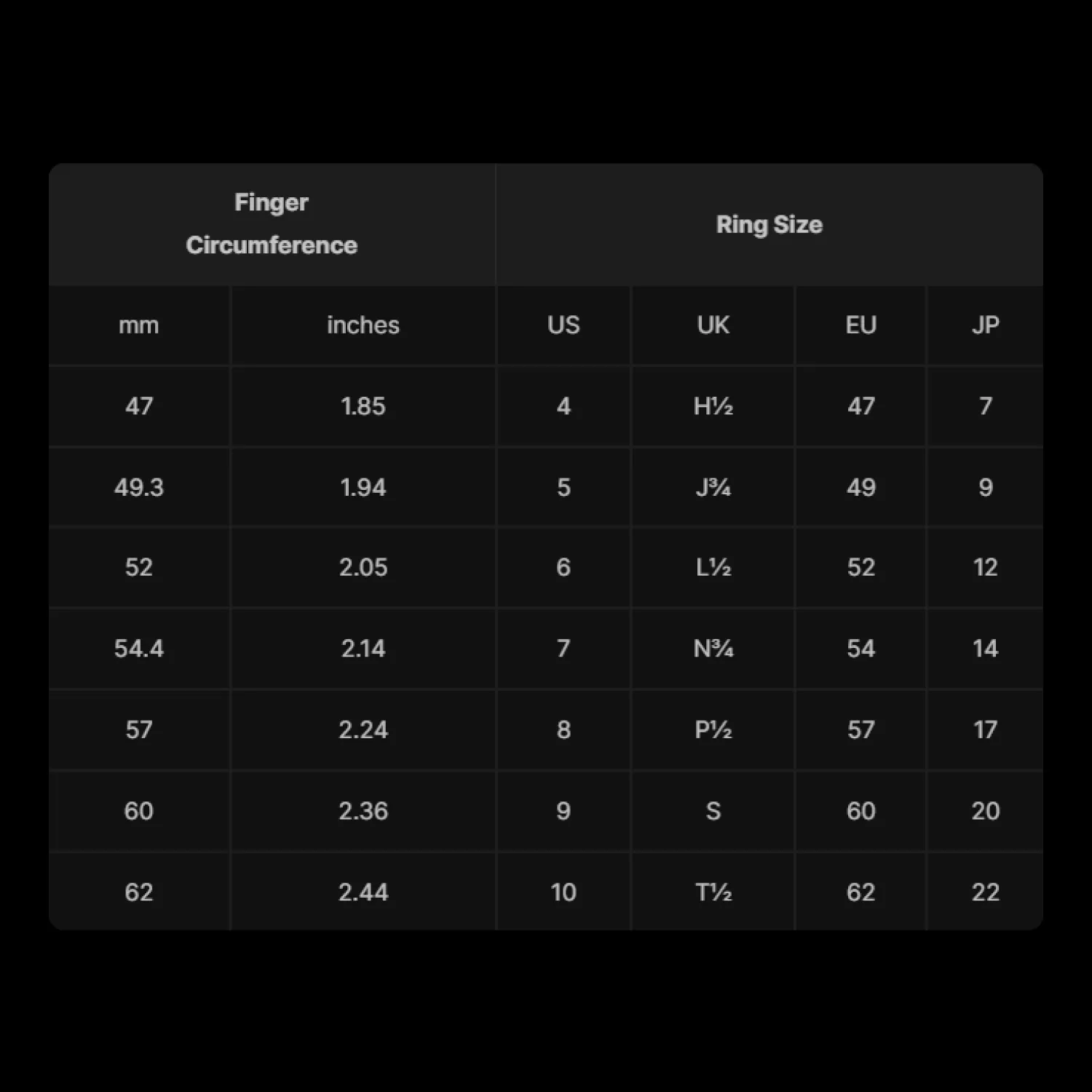
Task: Select the JP column header
Action: 985,325
